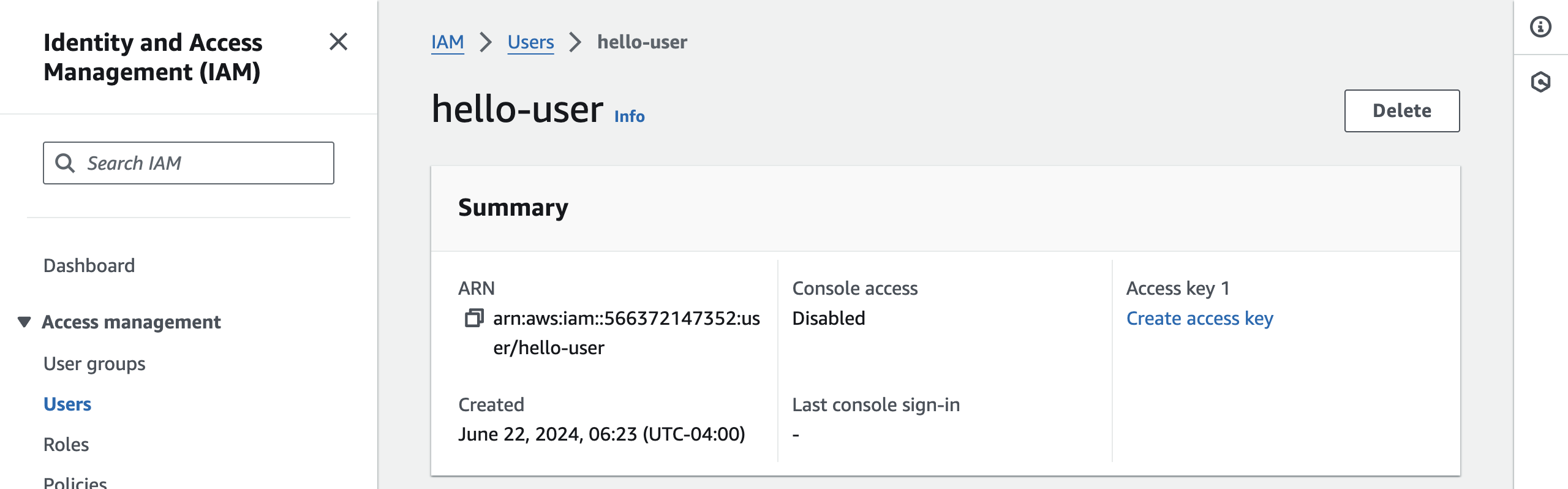Close the IAM navigation sidebar
The image size is (1568, 489).
point(338,42)
